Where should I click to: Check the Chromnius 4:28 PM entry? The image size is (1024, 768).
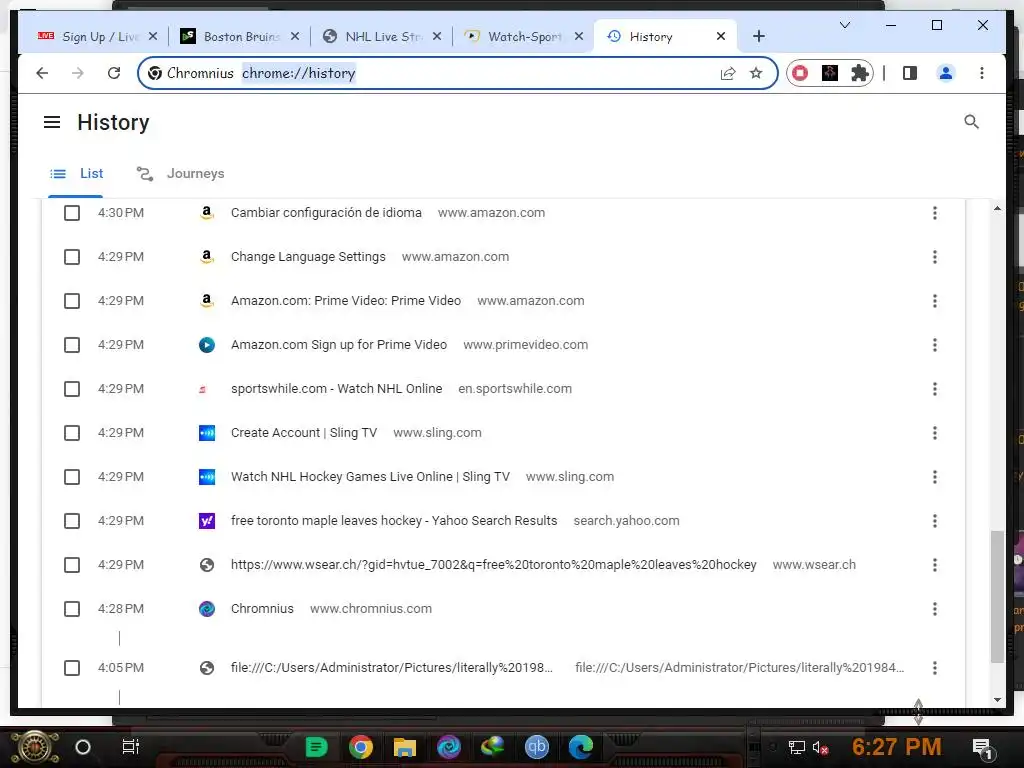(x=72, y=609)
